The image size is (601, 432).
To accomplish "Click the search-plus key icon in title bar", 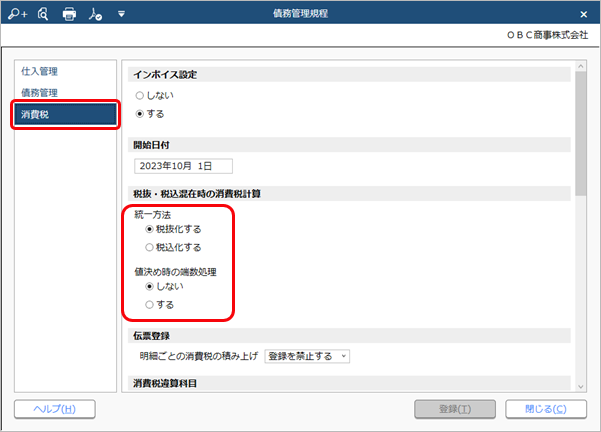I will 18,14.
